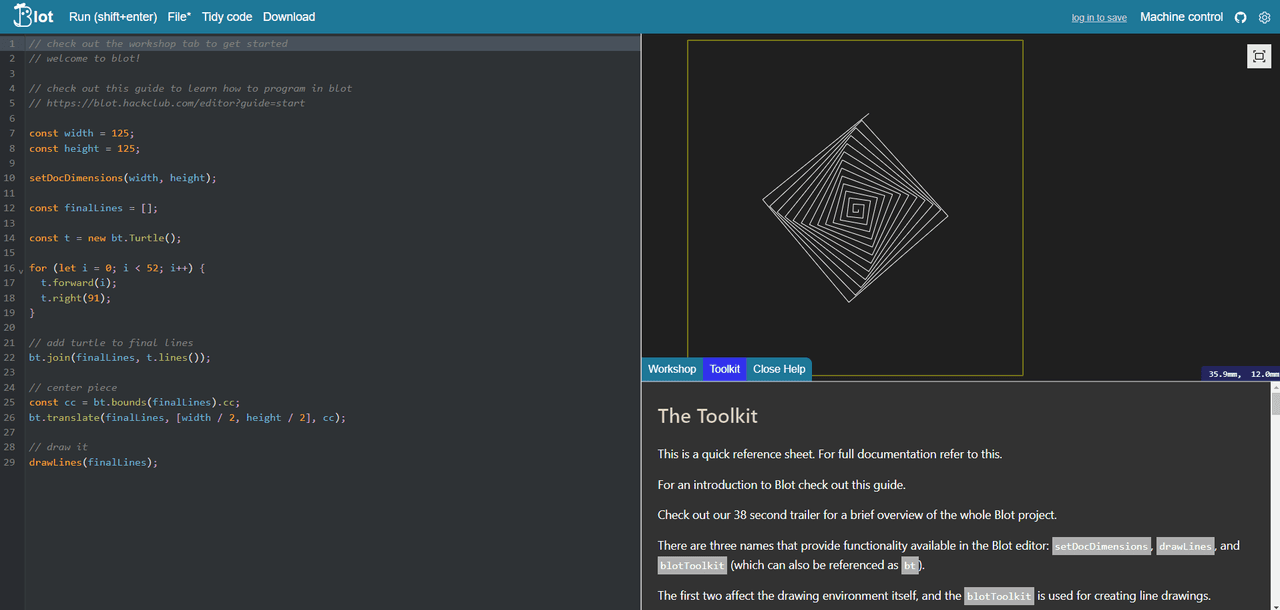Click the spiral drawing in the preview
Image resolution: width=1280 pixels, height=610 pixels.
(x=855, y=208)
